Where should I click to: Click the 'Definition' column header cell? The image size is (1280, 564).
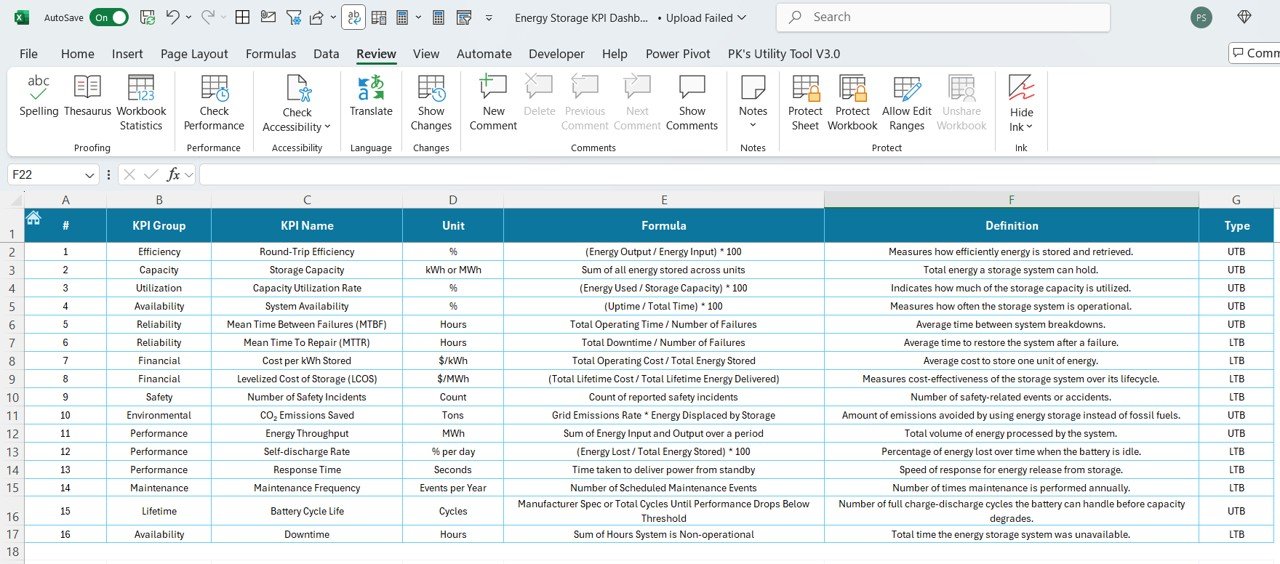click(x=1011, y=226)
